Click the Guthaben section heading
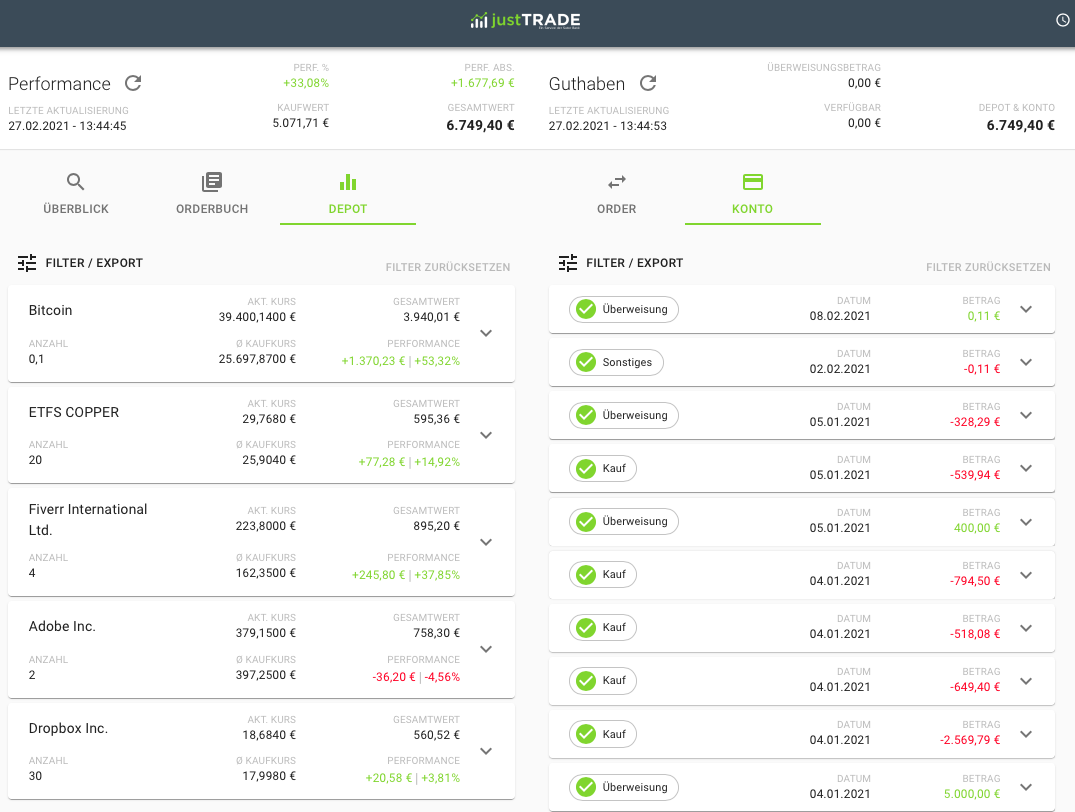Screen dimensions: 1075x812 tap(587, 84)
